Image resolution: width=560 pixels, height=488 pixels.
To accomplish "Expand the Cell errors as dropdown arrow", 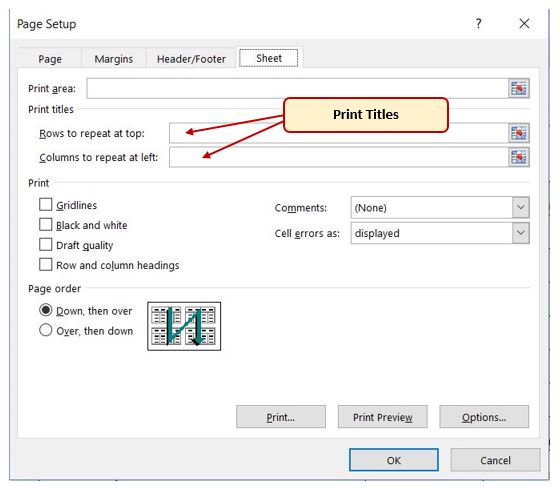I will point(520,233).
